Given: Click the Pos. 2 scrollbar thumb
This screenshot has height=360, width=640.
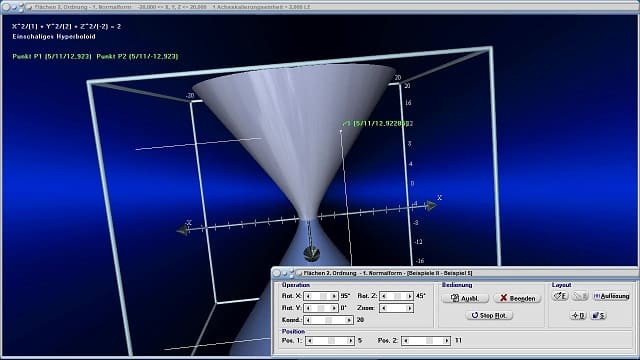Looking at the screenshot, I should (x=429, y=340).
